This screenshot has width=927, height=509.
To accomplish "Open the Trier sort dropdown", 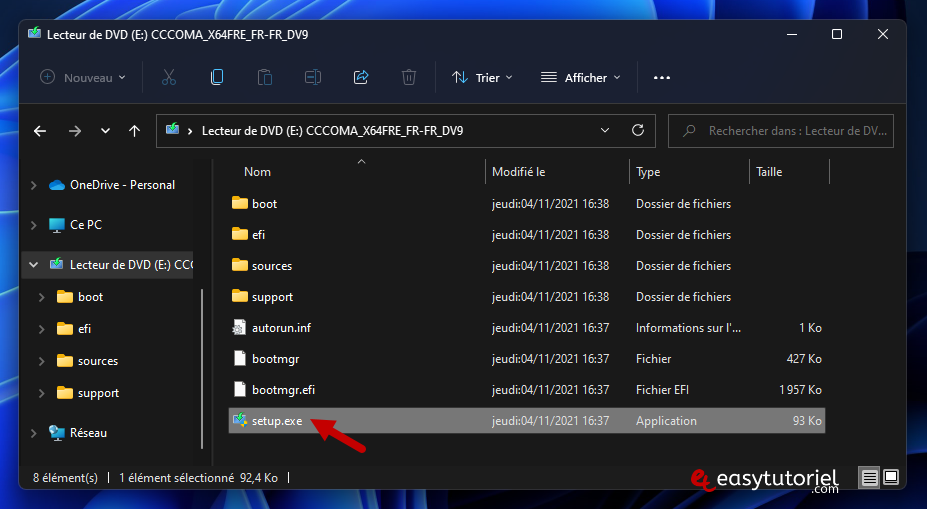I will pos(482,77).
